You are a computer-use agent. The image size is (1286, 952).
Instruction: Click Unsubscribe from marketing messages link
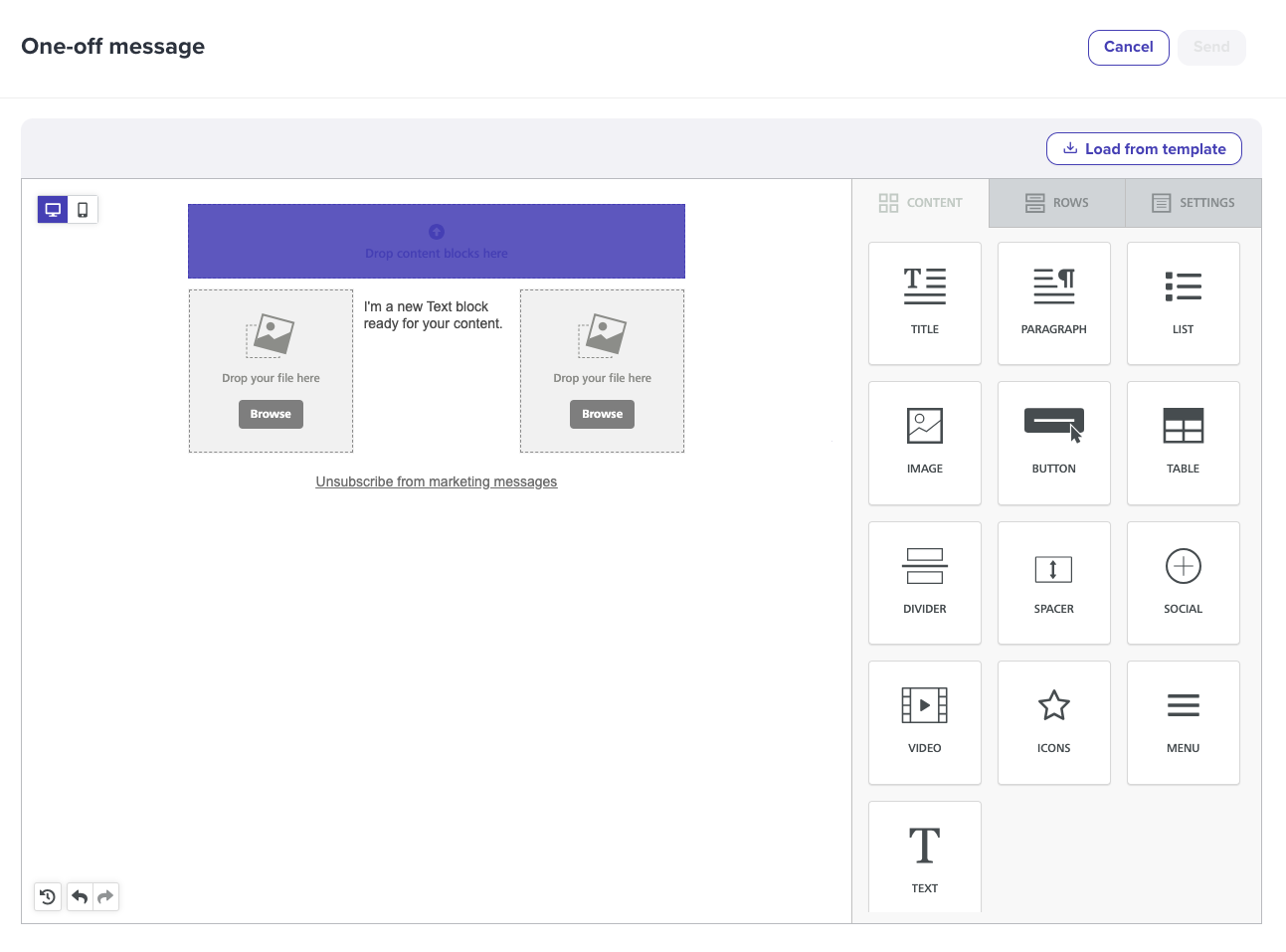[437, 481]
